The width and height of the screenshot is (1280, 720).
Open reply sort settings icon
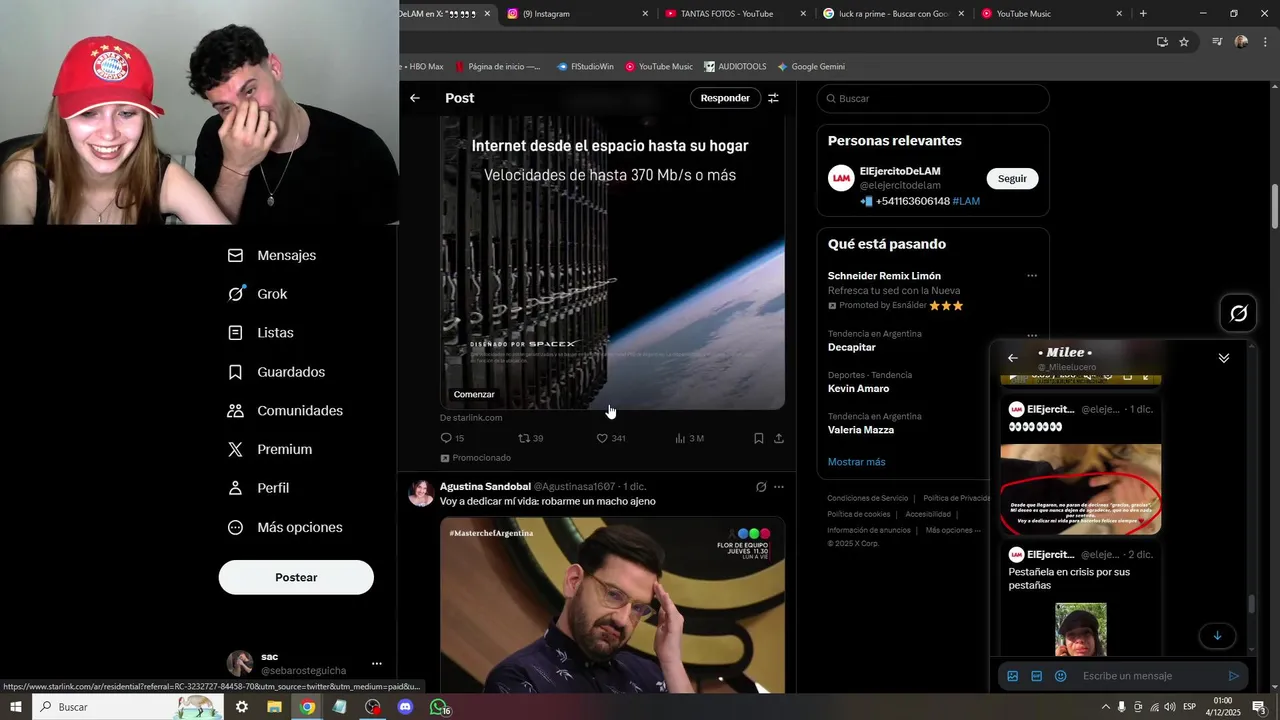coord(773,98)
